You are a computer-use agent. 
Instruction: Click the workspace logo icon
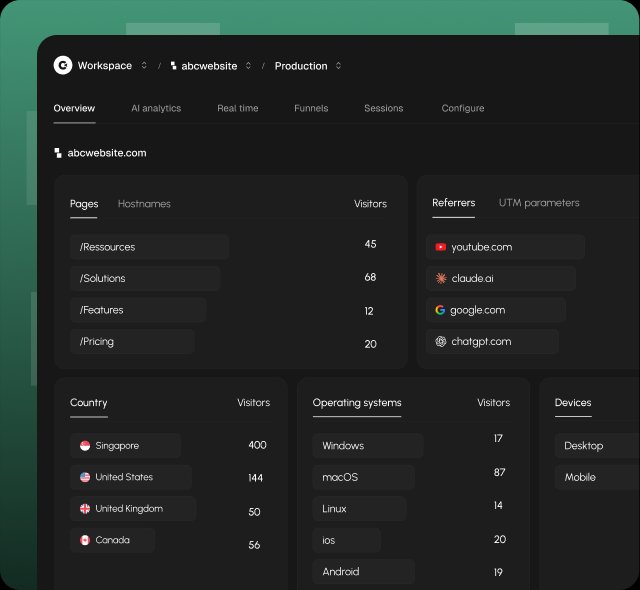tap(63, 65)
